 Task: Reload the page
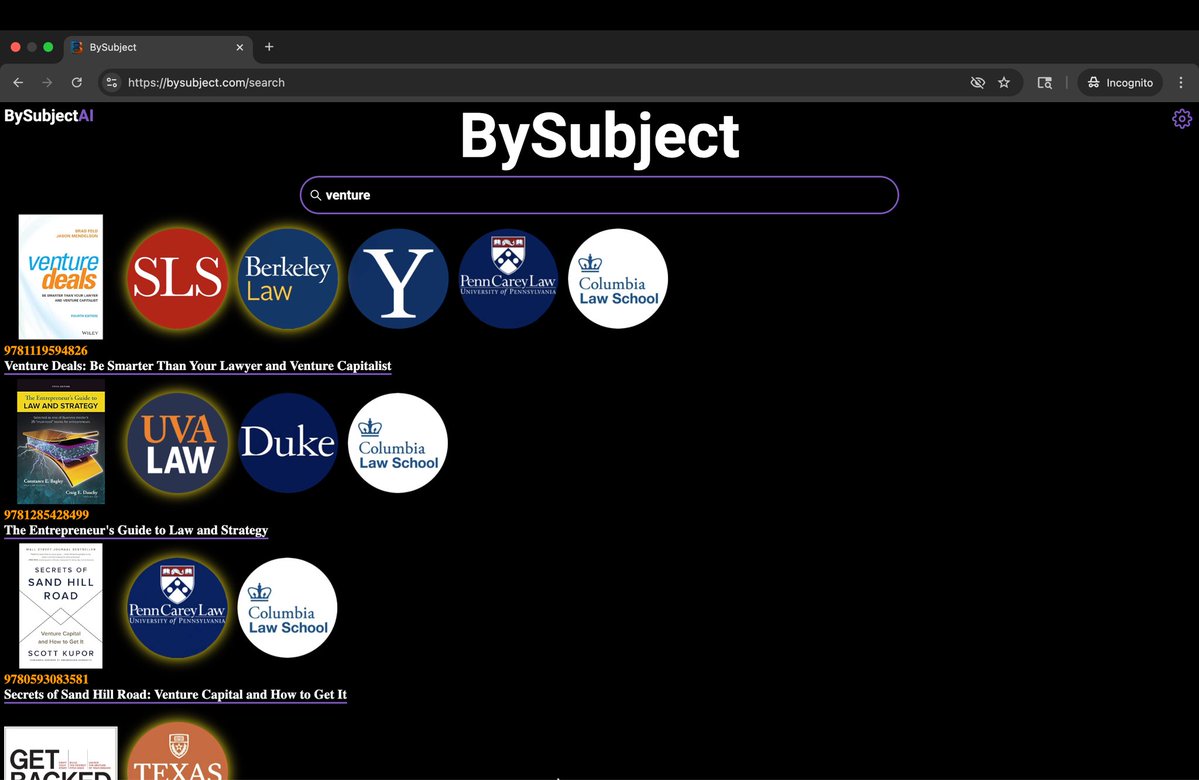pyautogui.click(x=76, y=83)
